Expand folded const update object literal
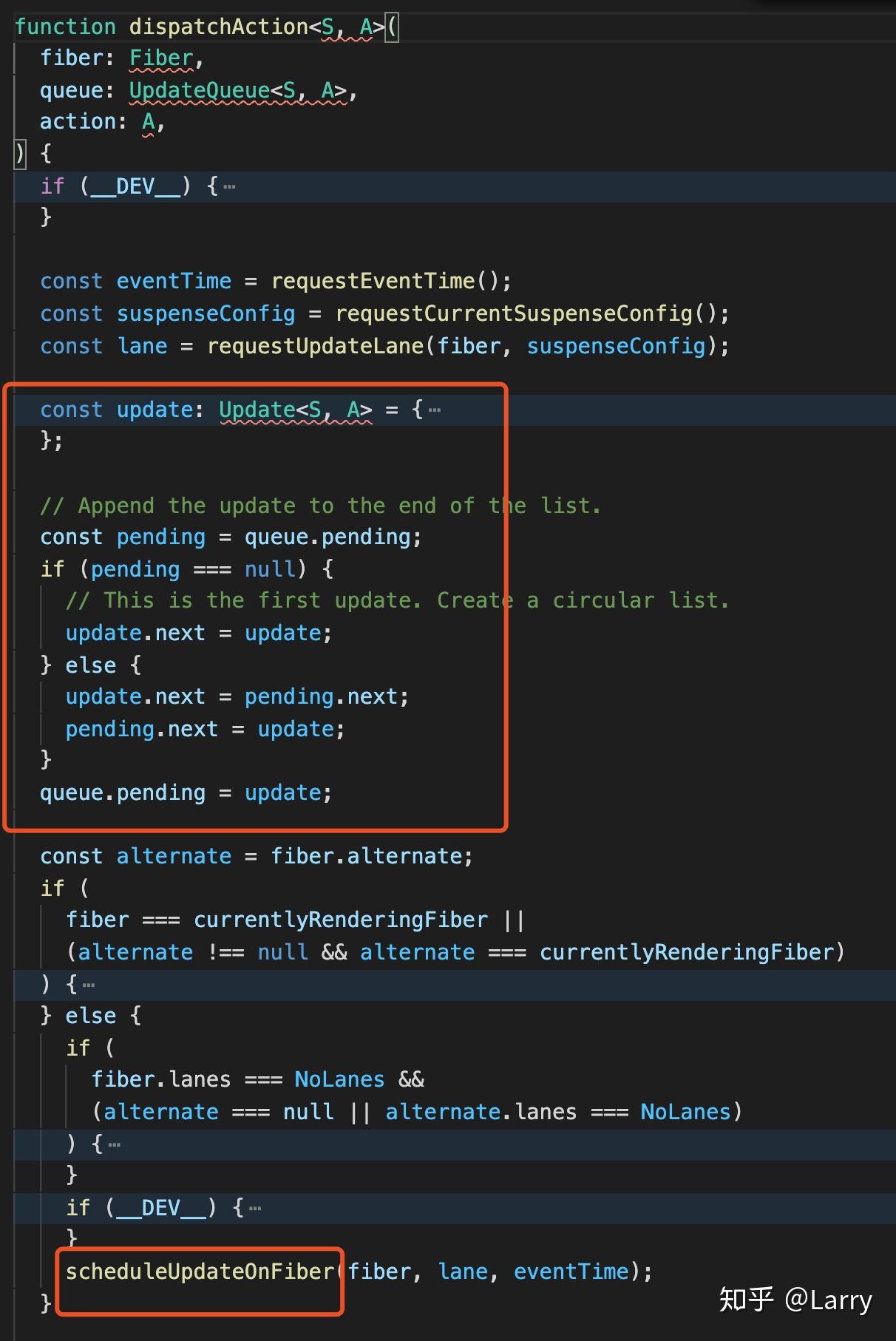The width and height of the screenshot is (896, 1341). click(x=434, y=410)
